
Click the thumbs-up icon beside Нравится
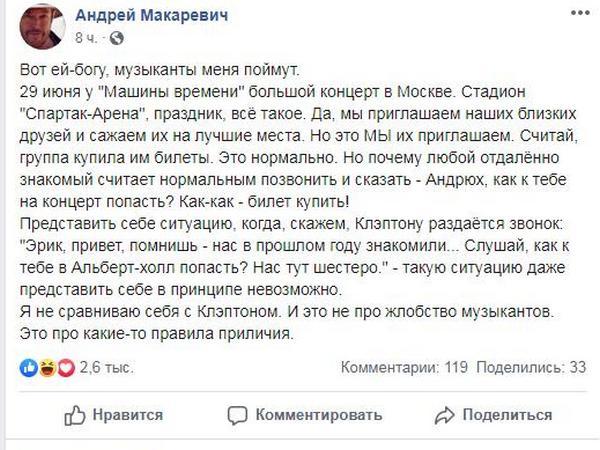click(x=74, y=415)
